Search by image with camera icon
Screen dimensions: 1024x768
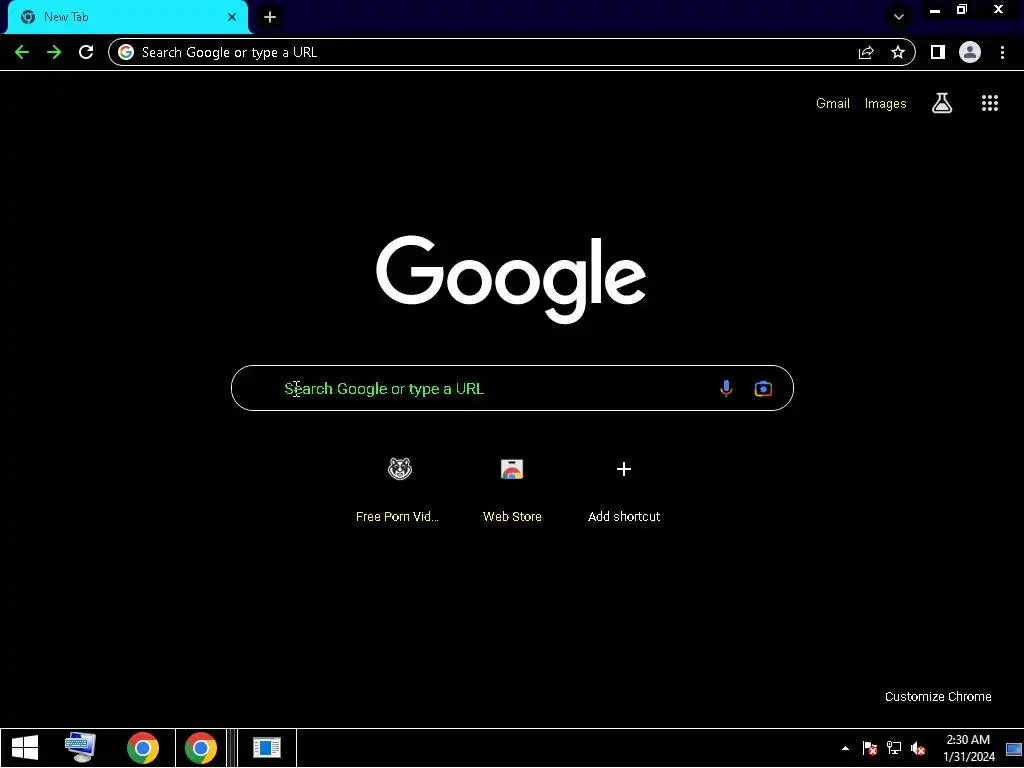[763, 389]
